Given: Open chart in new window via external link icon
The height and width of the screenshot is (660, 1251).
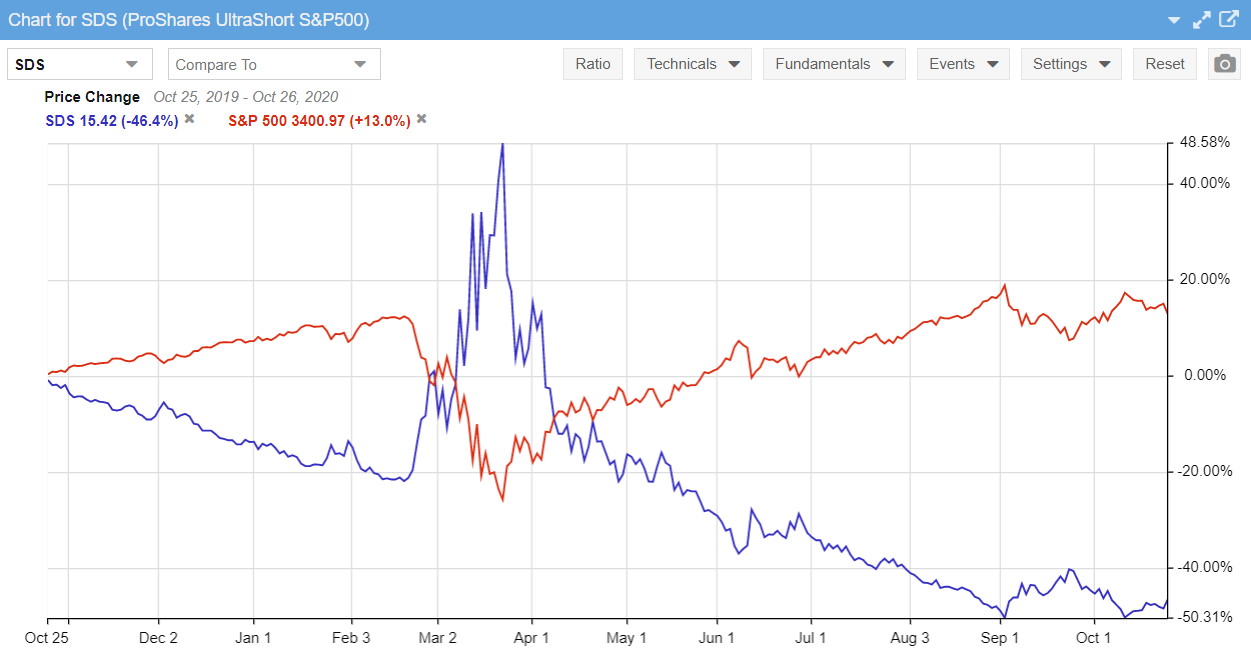Looking at the screenshot, I should pos(1227,18).
